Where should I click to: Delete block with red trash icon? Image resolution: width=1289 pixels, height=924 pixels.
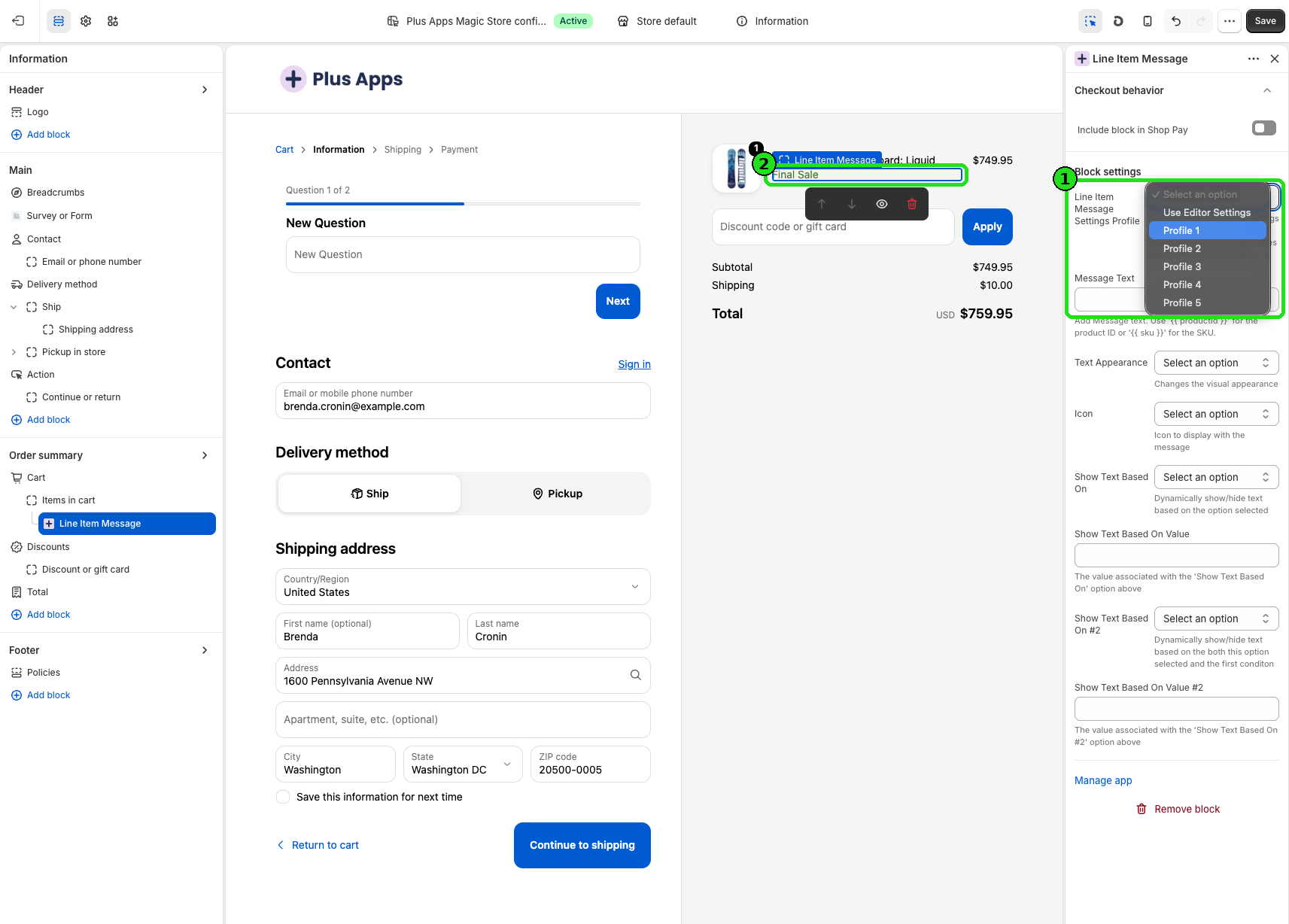912,204
